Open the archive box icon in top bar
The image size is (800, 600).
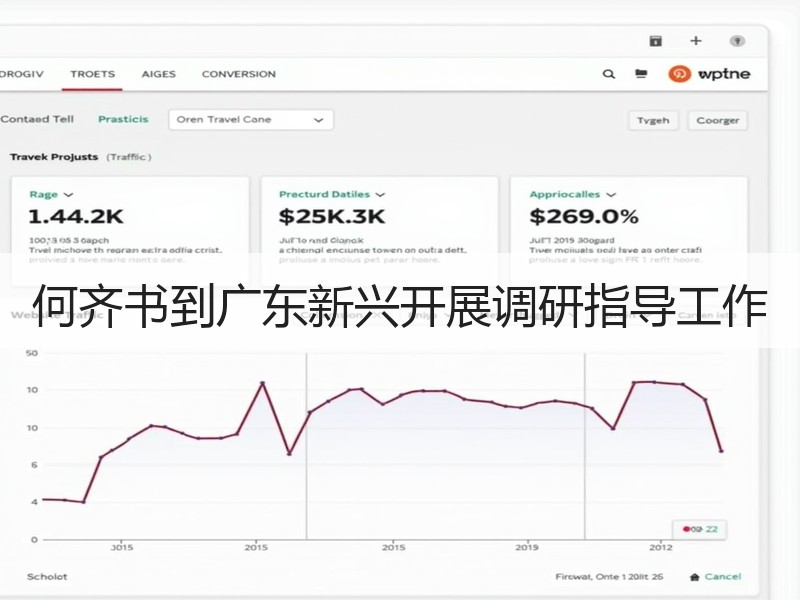point(656,41)
